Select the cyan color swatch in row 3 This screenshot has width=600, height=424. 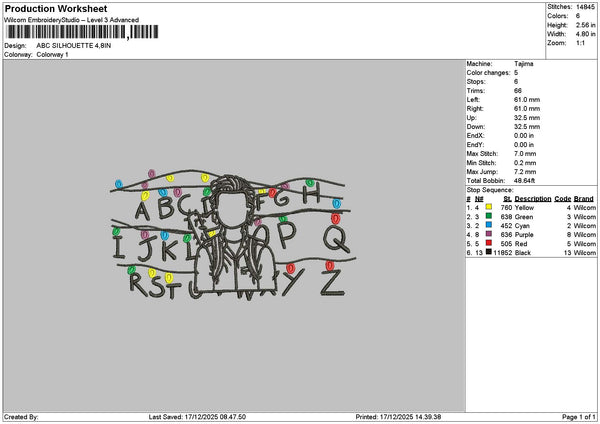pos(489,225)
